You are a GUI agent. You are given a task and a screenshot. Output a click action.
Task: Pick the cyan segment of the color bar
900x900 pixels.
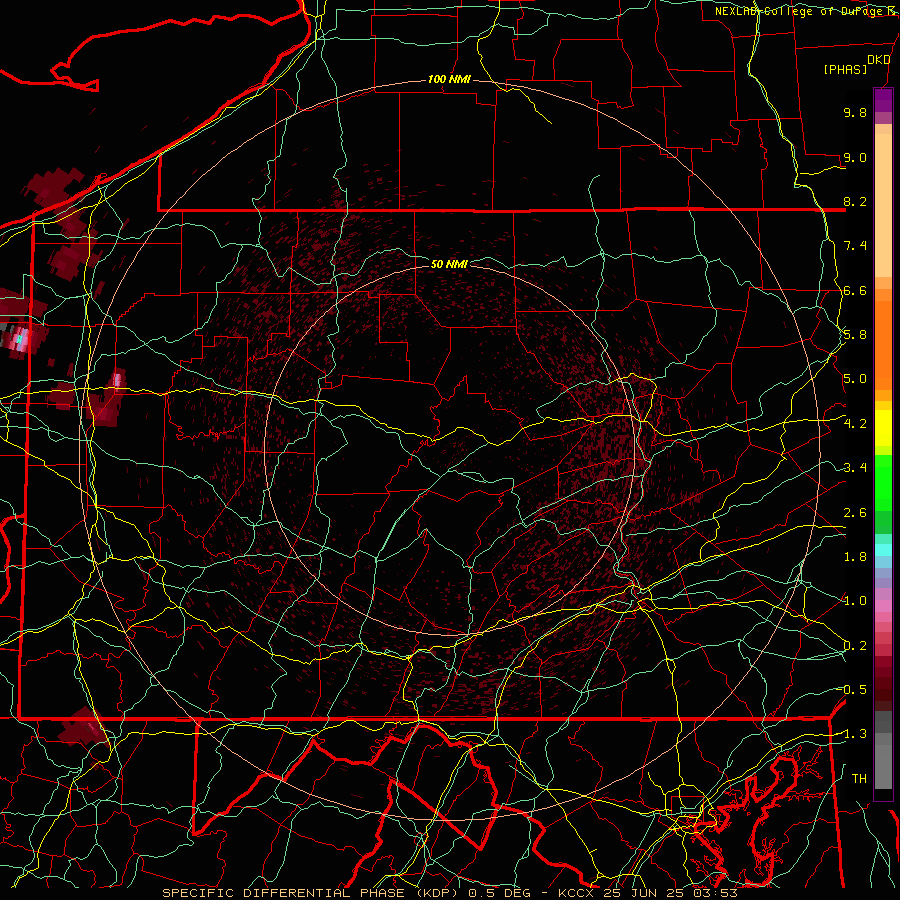[883, 550]
